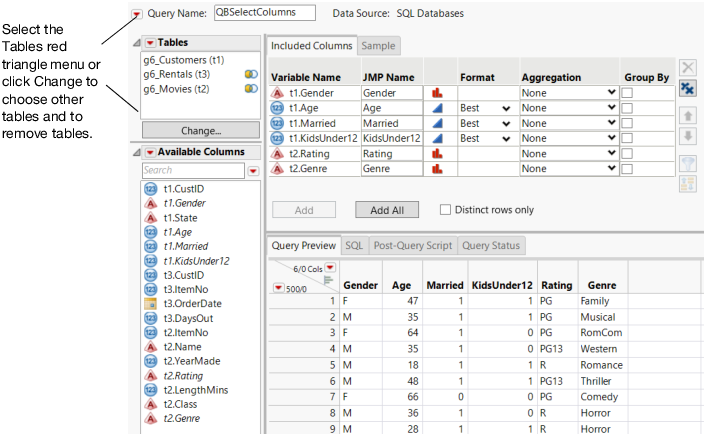This screenshot has height=436, width=707.
Task: Toggle Group By checkbox for t2.Genre
Action: point(628,169)
